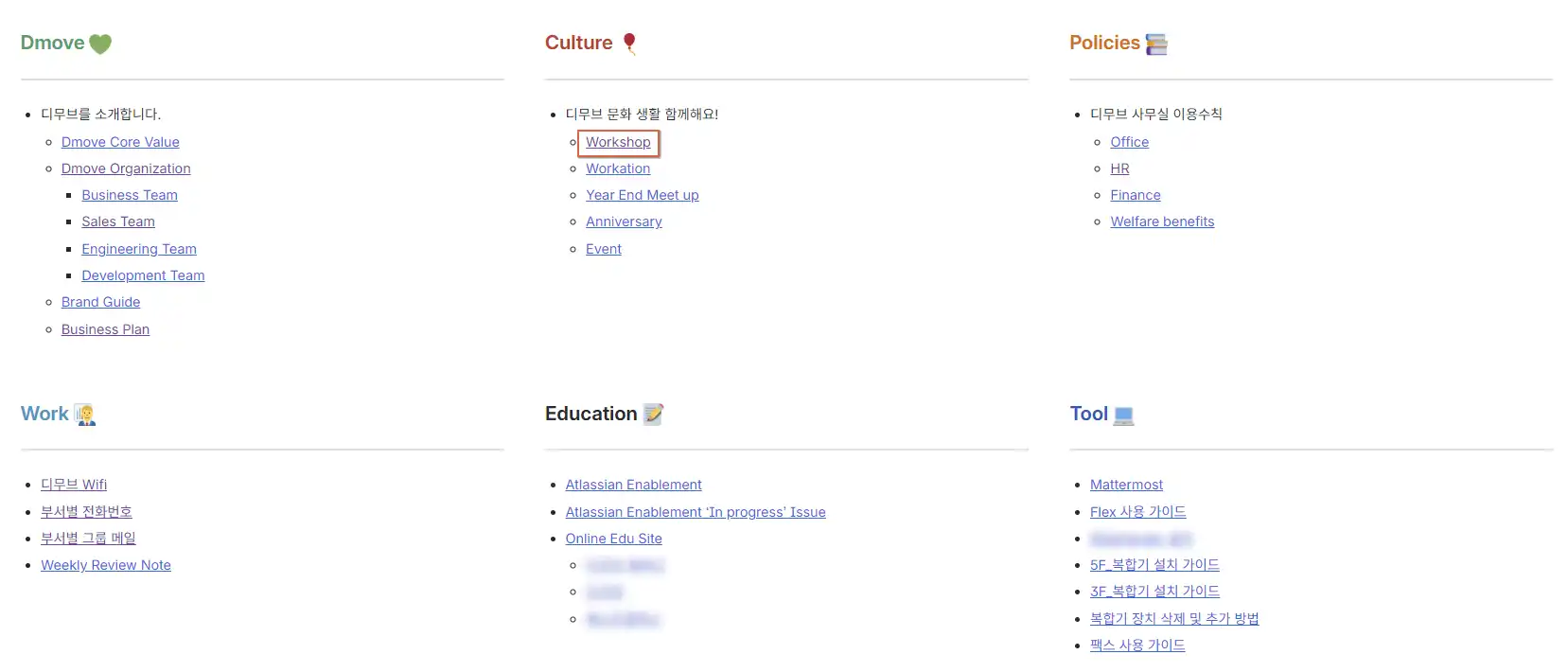Click the balloon icon beside Culture
This screenshot has width=1568, height=672.
[x=629, y=44]
